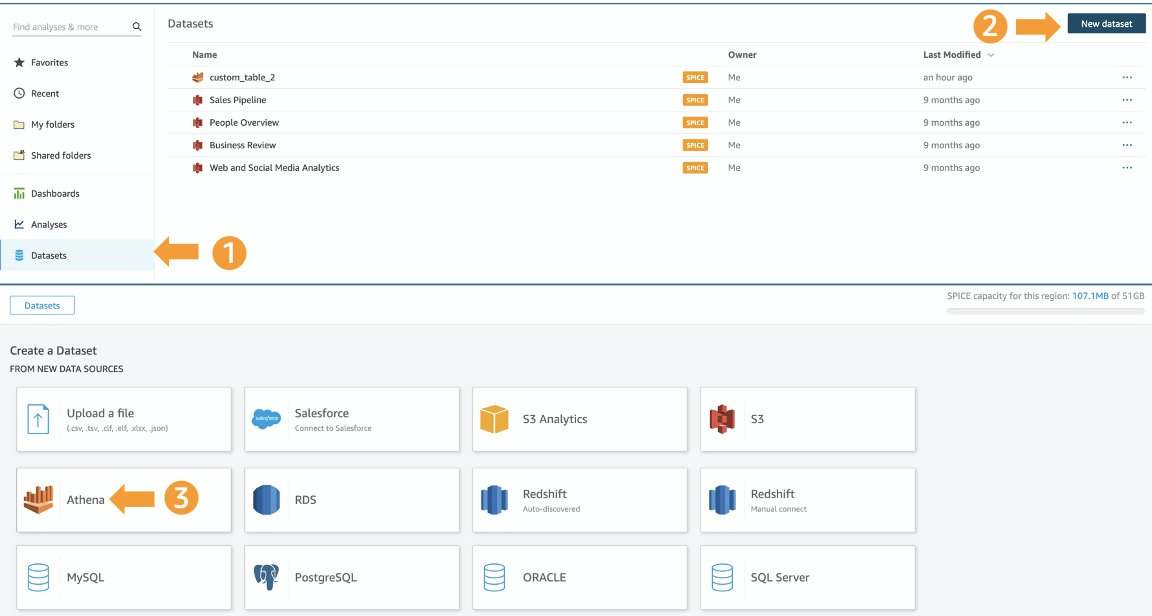Click the red S3 bucket icon

722,419
